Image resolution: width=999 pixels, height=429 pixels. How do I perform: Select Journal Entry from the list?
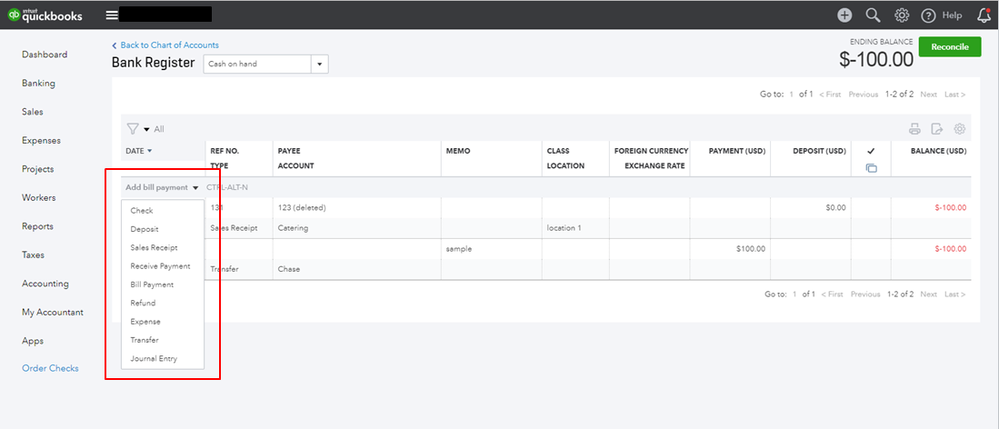(x=154, y=358)
